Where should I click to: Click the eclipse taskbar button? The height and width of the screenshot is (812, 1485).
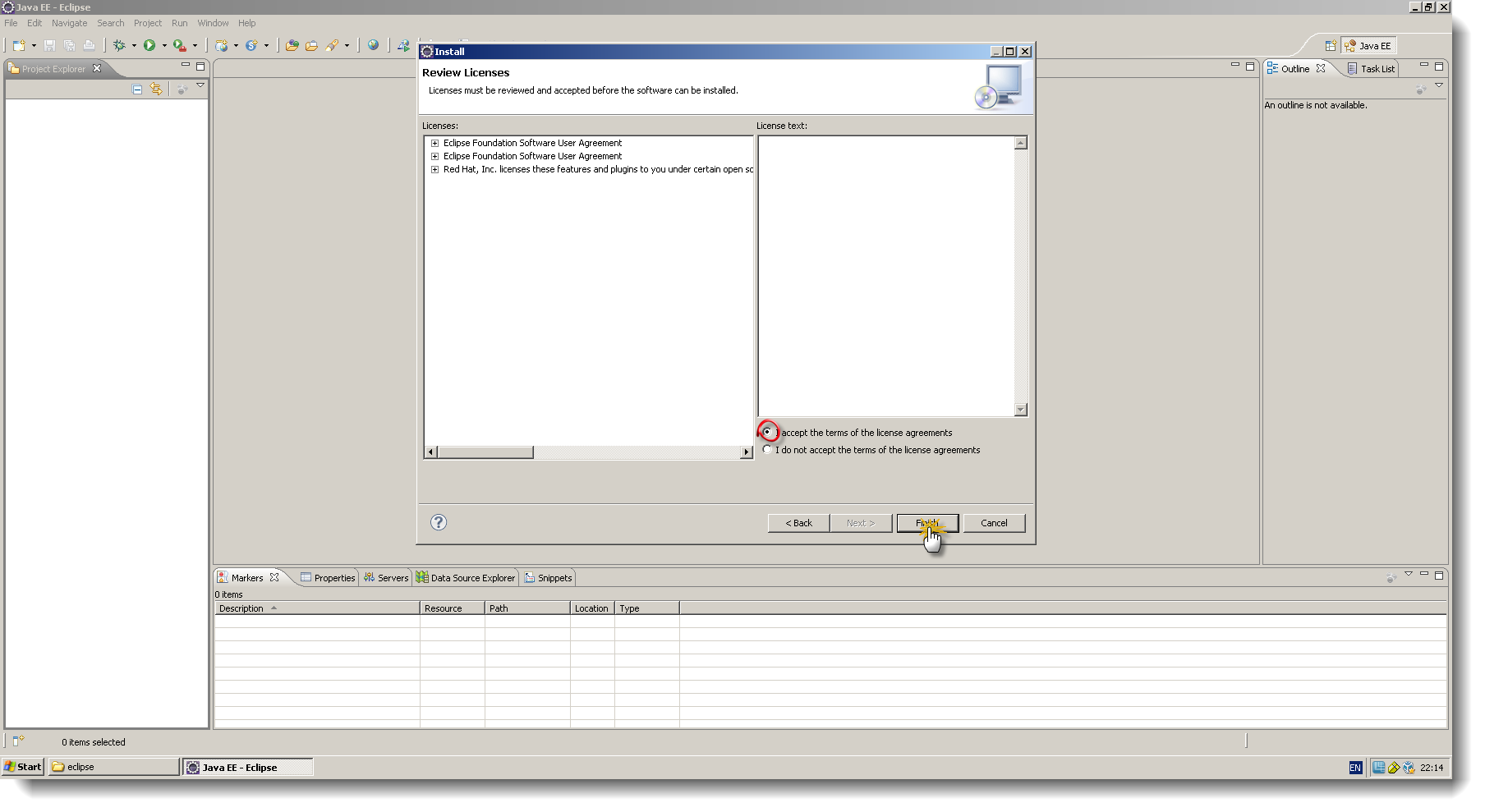[x=113, y=766]
